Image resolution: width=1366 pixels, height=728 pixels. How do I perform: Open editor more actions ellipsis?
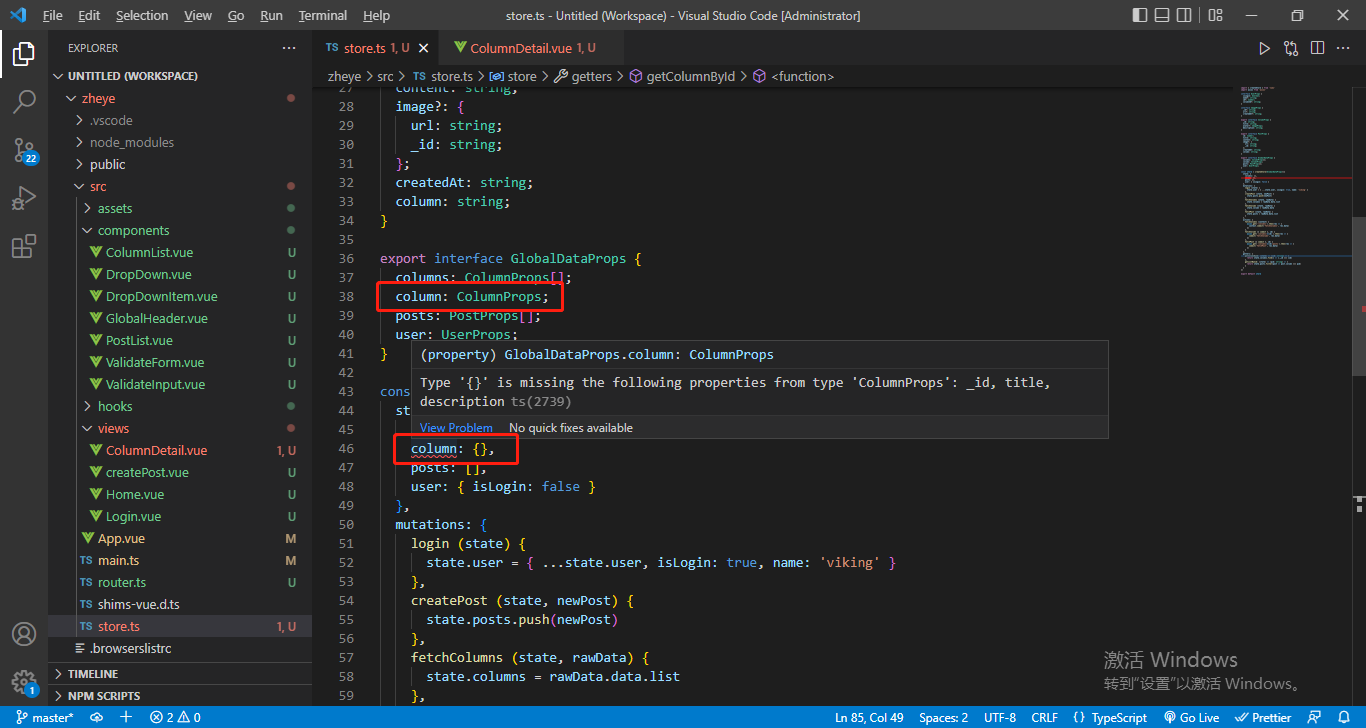(x=1345, y=48)
